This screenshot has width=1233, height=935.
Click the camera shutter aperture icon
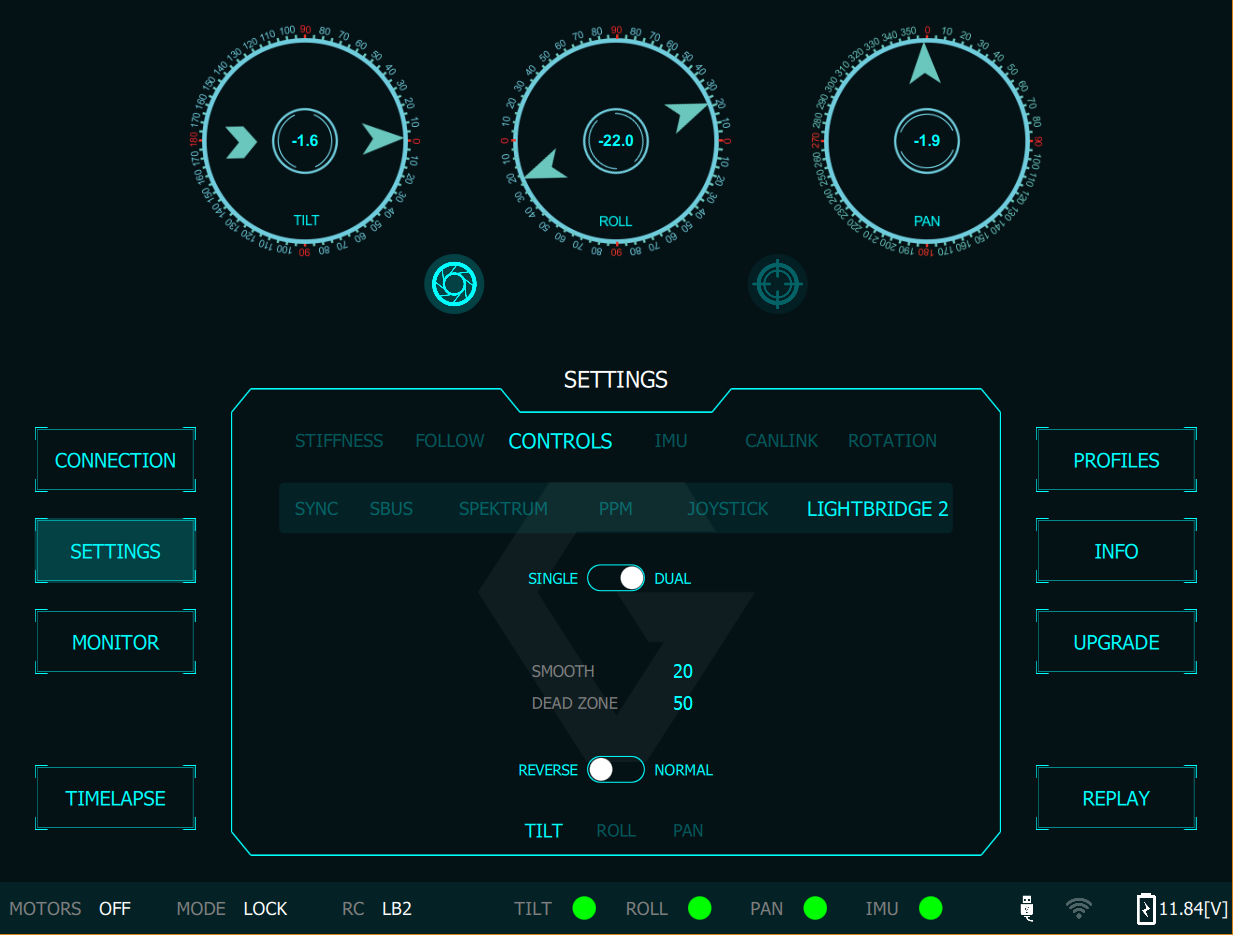coord(454,284)
